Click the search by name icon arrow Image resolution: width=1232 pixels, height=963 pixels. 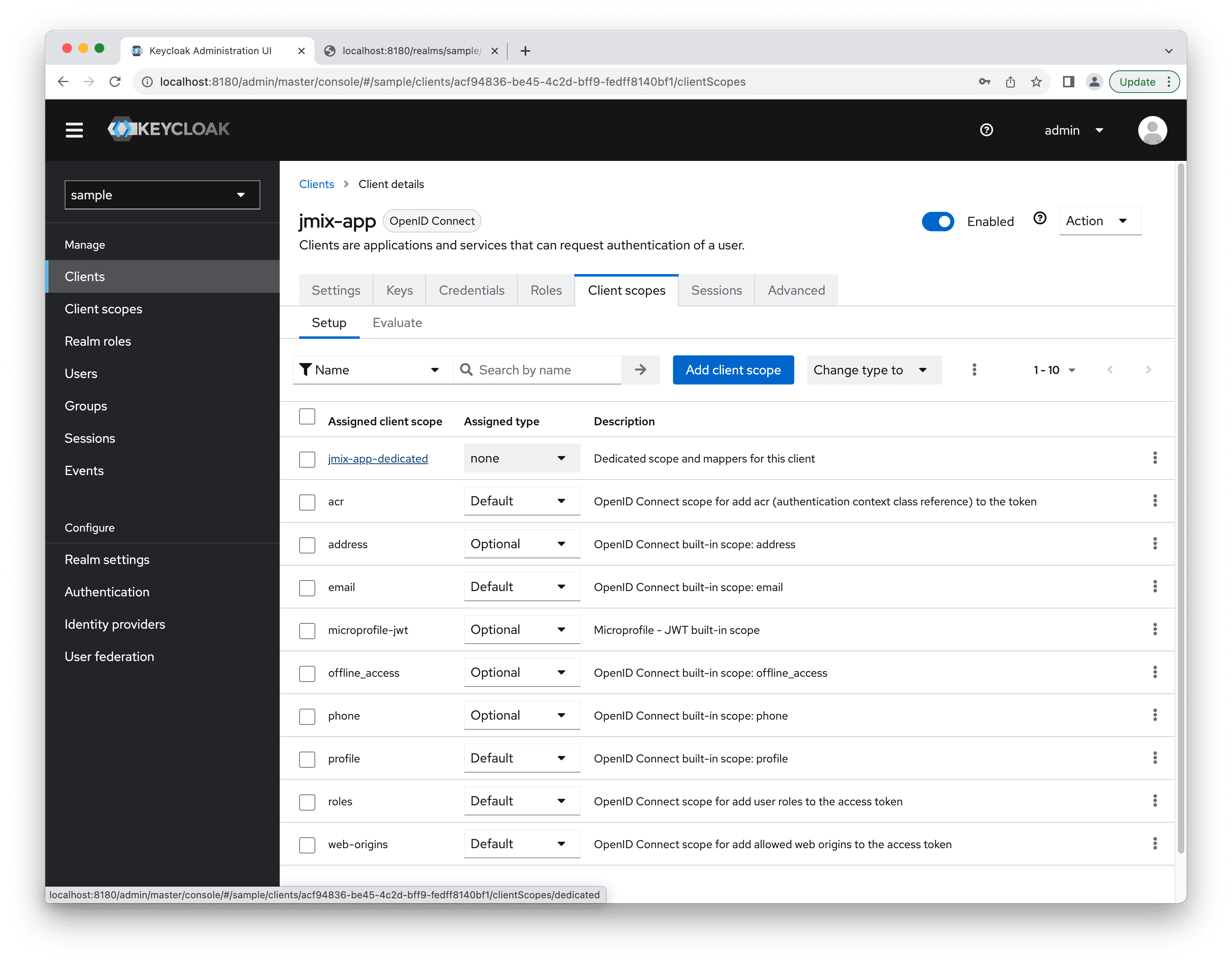pyautogui.click(x=641, y=369)
